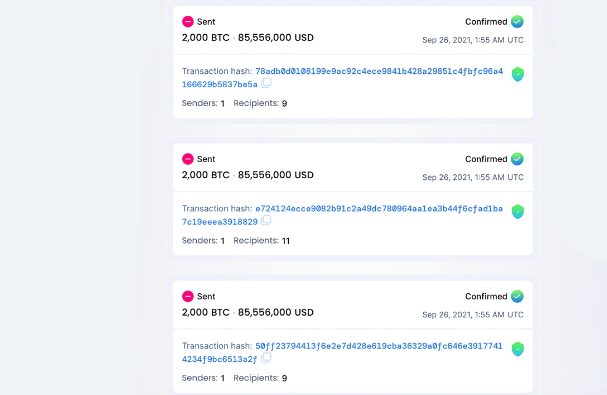Viewport: 607px width, 395px height.
Task: Click red Sent icon on second transaction
Action: point(188,159)
